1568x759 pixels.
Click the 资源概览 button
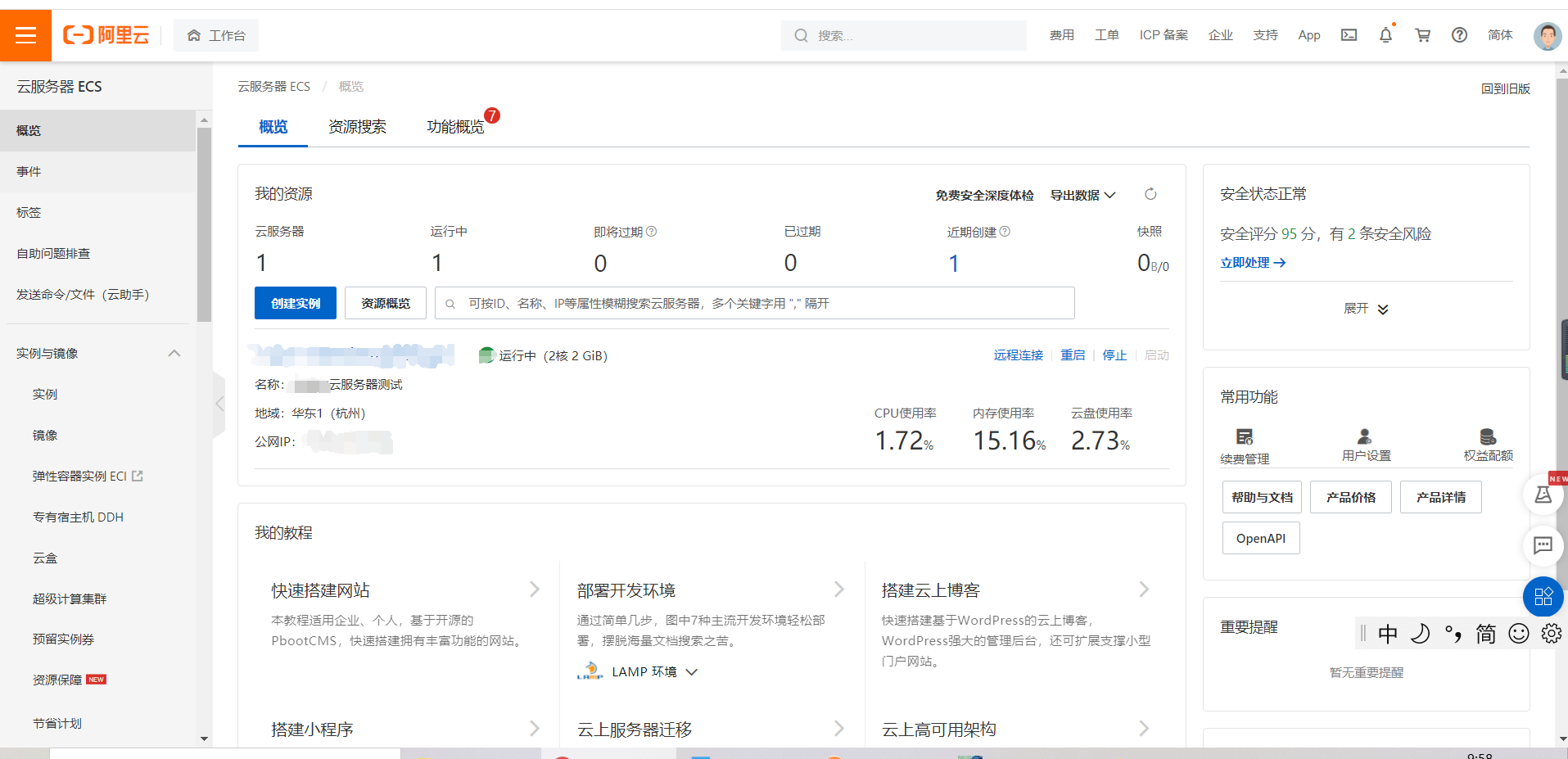[x=386, y=303]
